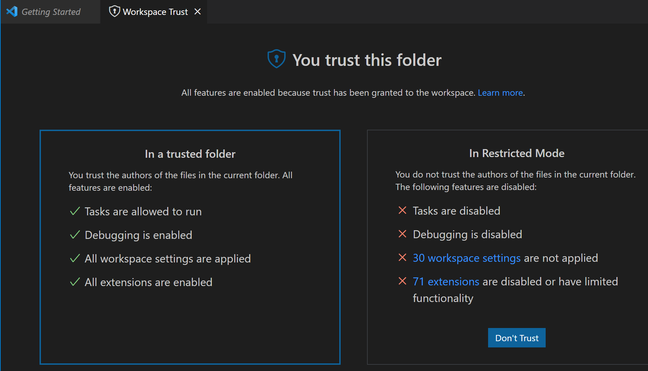Image resolution: width=648 pixels, height=371 pixels.
Task: Click the All features are enabled description text
Action: pyautogui.click(x=328, y=93)
